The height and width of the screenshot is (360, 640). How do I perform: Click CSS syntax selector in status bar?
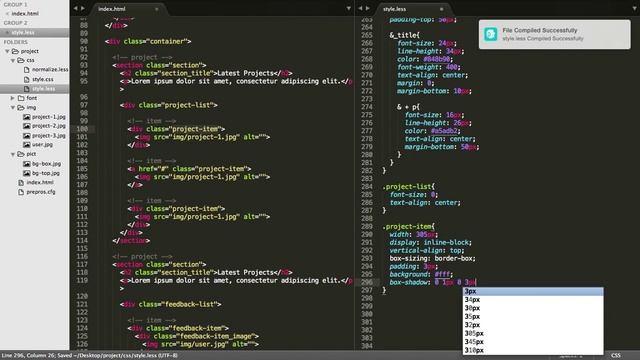click(616, 356)
